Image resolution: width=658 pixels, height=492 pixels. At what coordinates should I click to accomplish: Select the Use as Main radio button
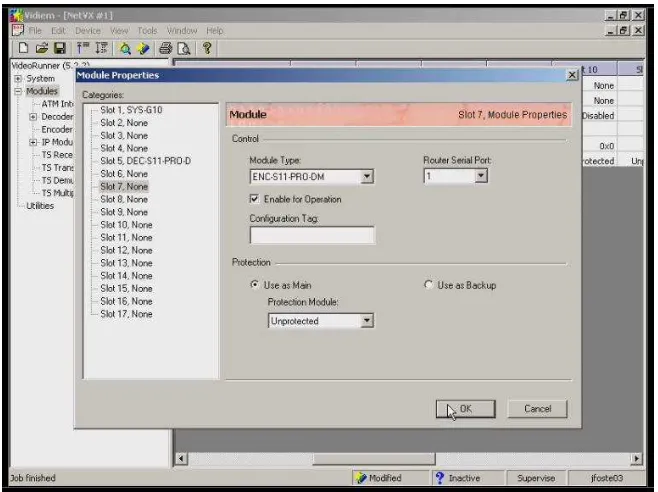254,285
